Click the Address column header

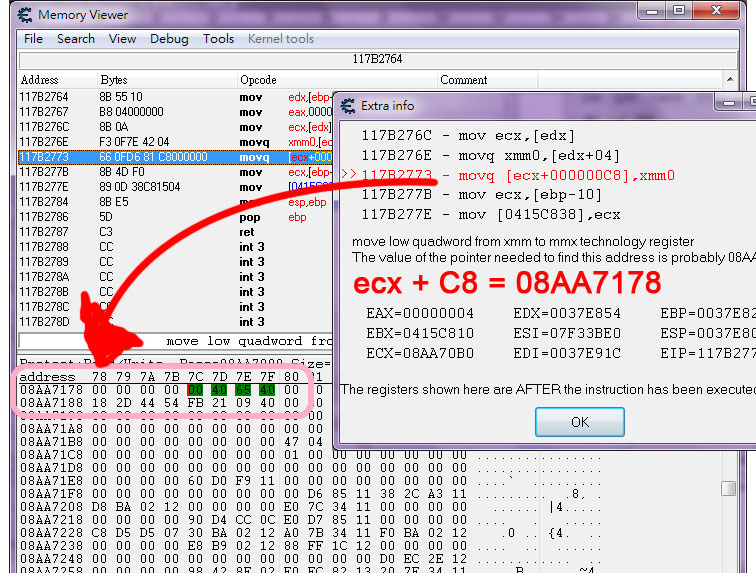coord(40,80)
